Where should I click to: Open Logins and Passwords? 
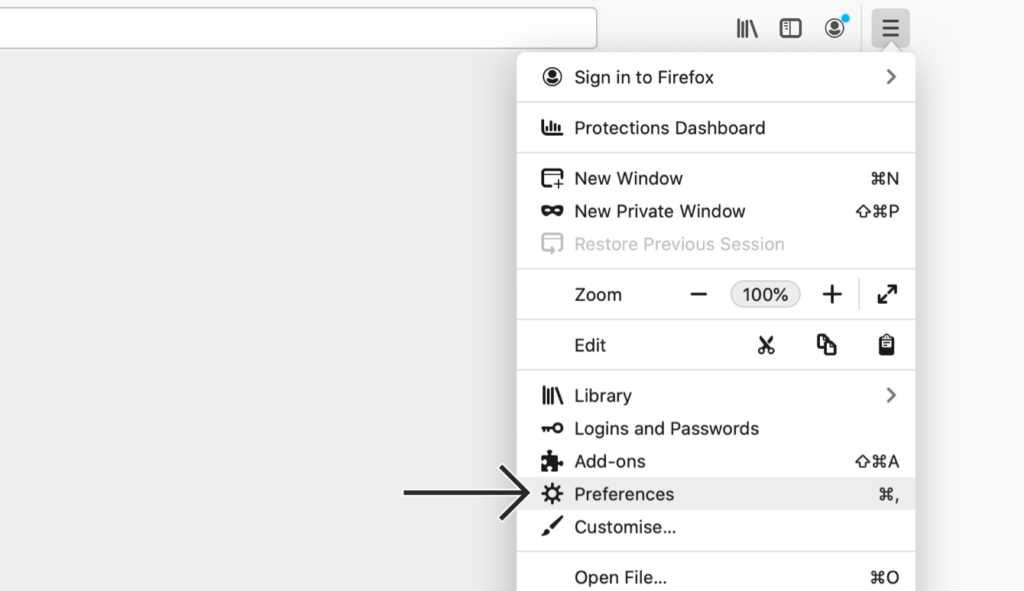(x=716, y=428)
